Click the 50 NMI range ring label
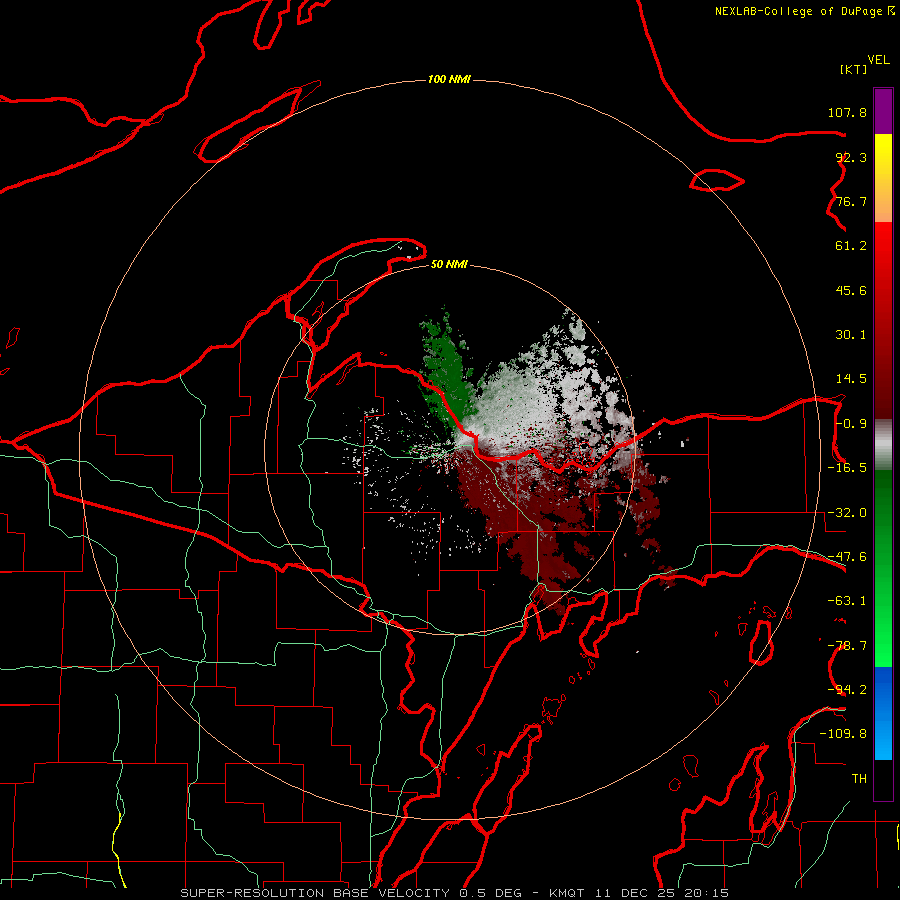 coord(449,264)
